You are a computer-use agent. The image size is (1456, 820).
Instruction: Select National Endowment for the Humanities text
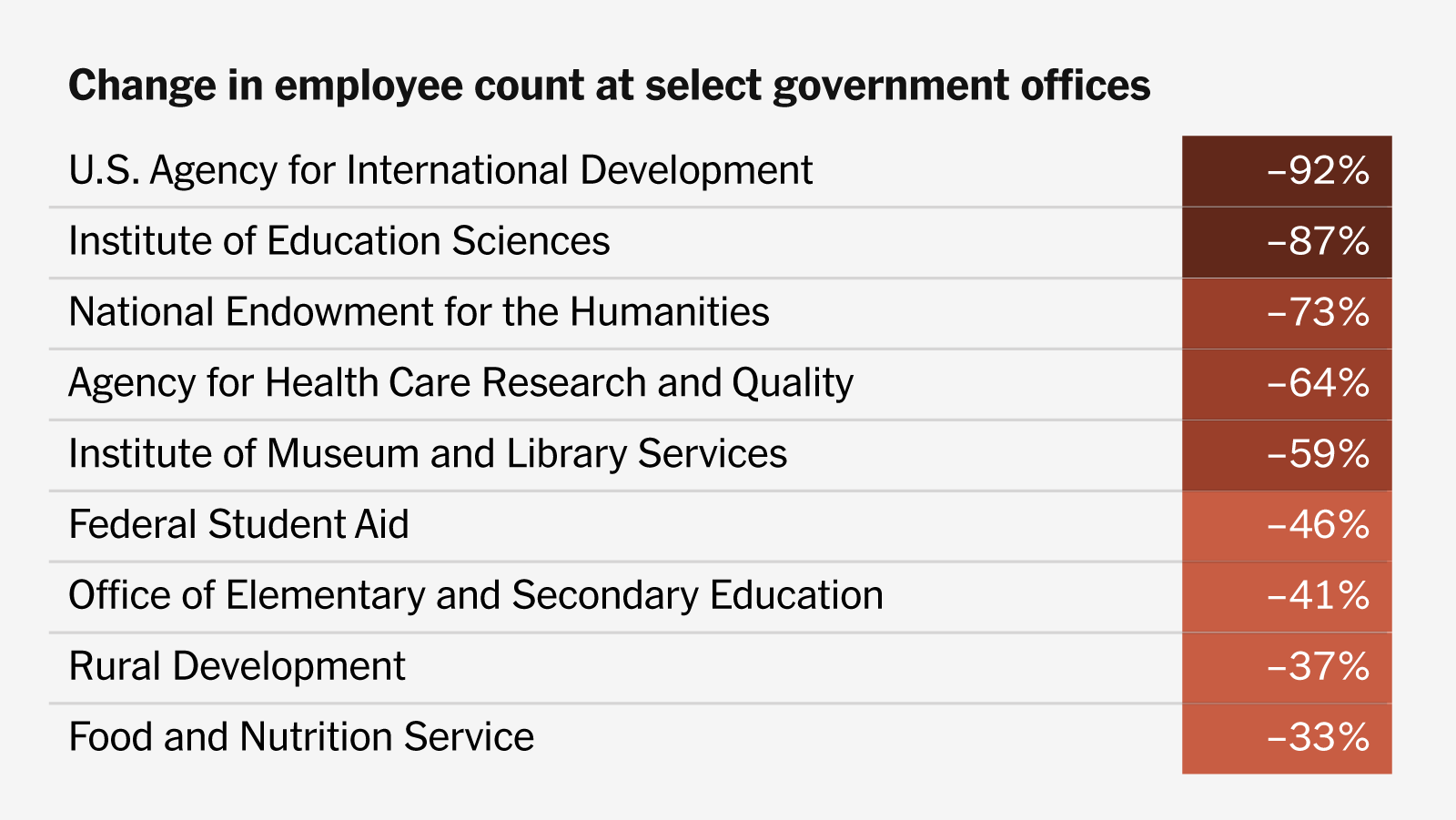(419, 312)
